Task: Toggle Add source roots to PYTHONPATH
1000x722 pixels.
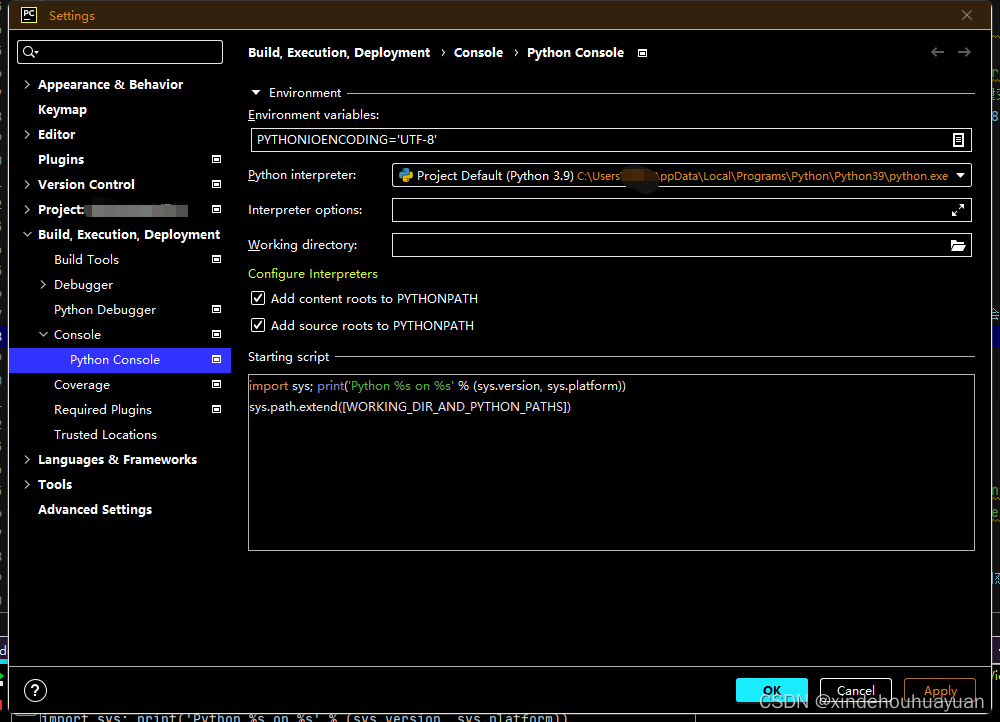Action: (258, 325)
